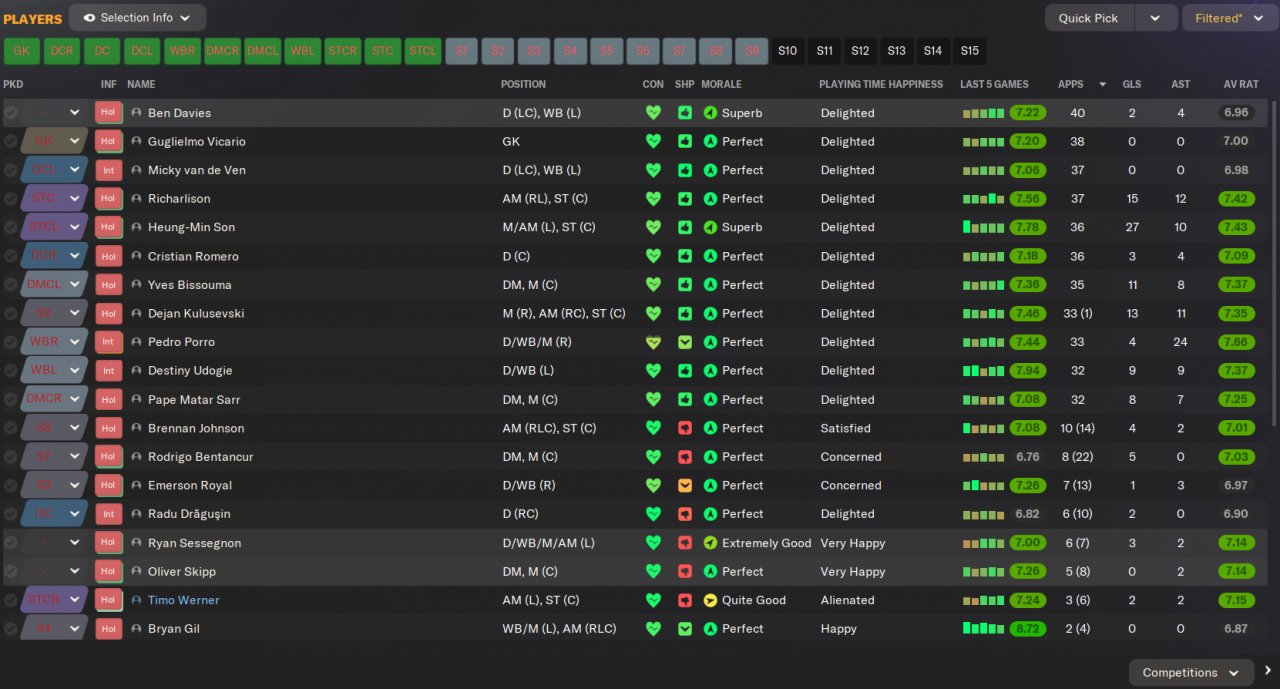Viewport: 1280px width, 689px height.
Task: Click Timo Werner's Alienated playing time status
Action: pos(848,600)
